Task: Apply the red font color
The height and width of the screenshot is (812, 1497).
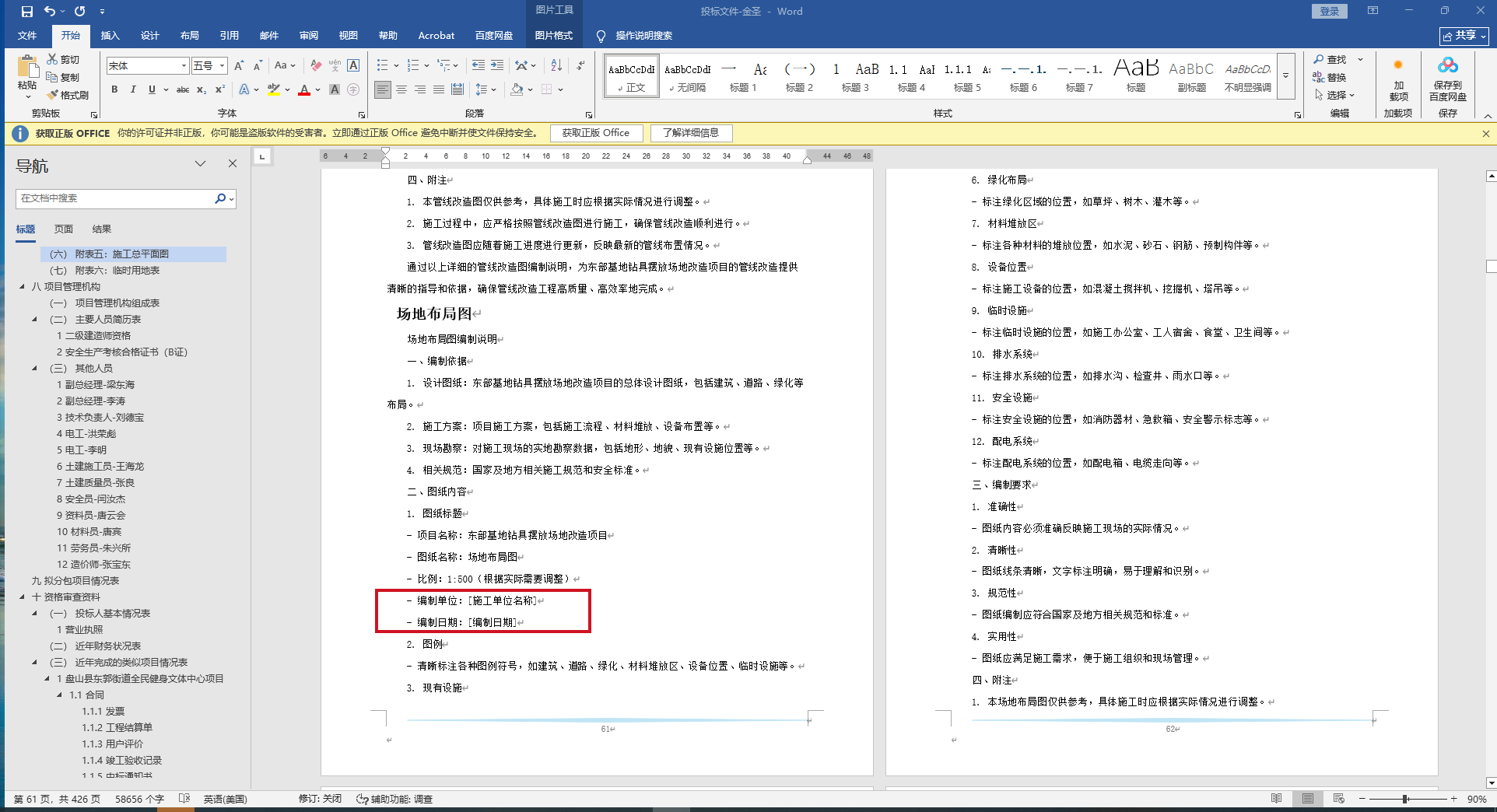Action: click(304, 89)
